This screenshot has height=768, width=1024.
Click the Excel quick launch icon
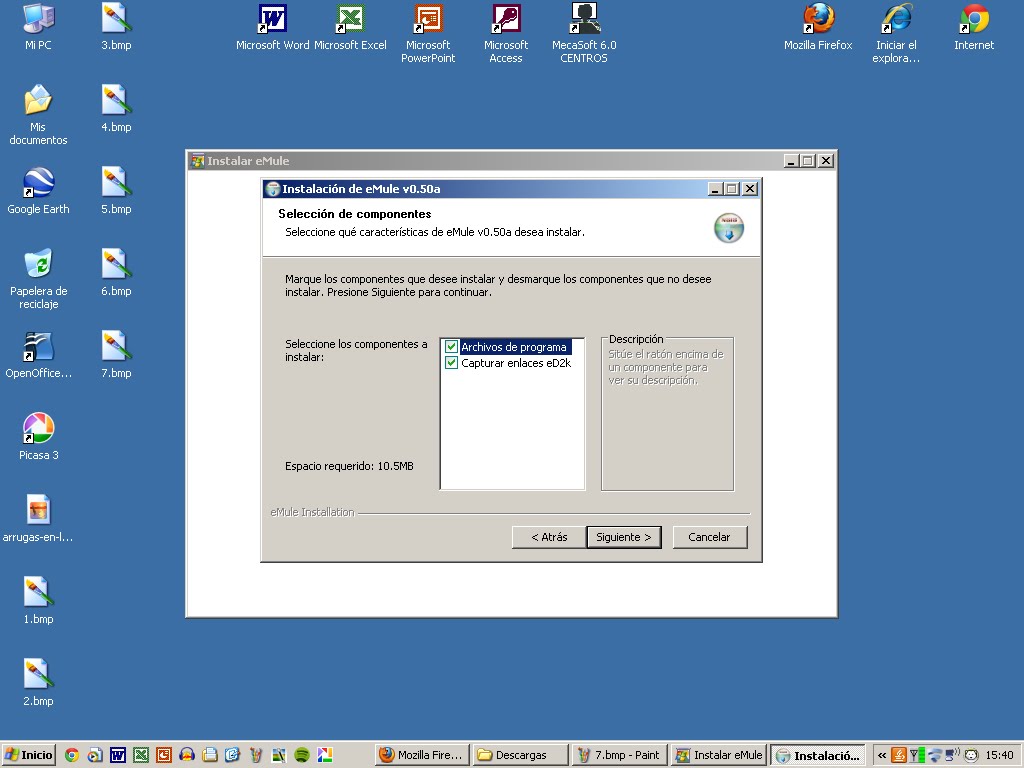(140, 755)
